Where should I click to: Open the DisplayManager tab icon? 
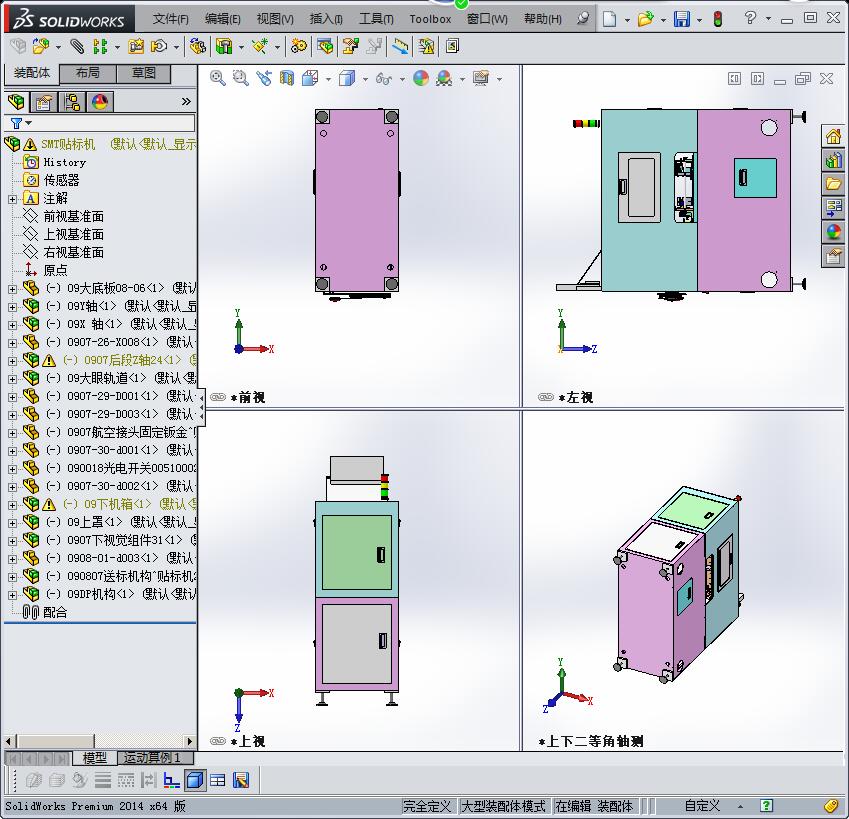tap(100, 102)
